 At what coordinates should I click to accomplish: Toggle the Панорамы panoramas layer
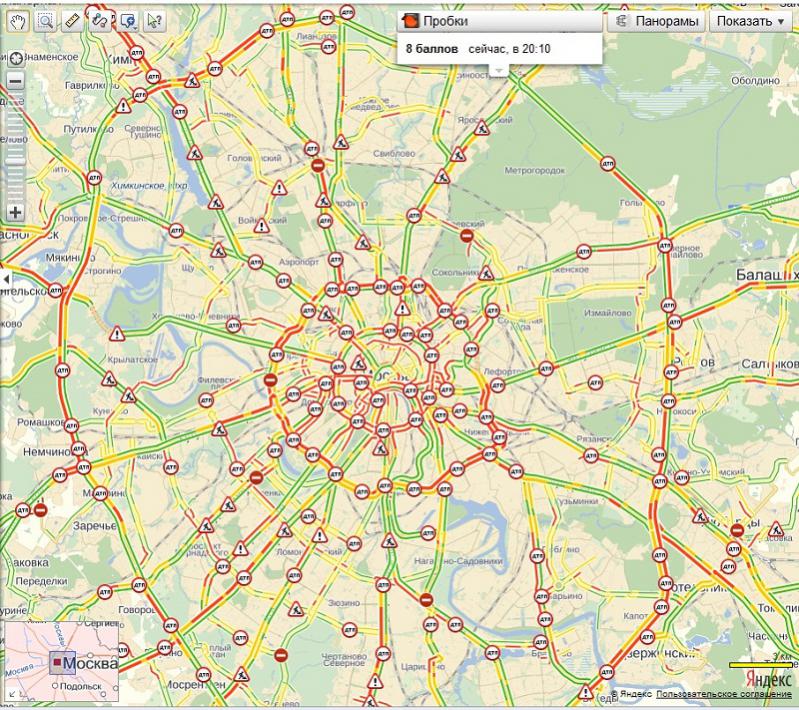(x=655, y=21)
